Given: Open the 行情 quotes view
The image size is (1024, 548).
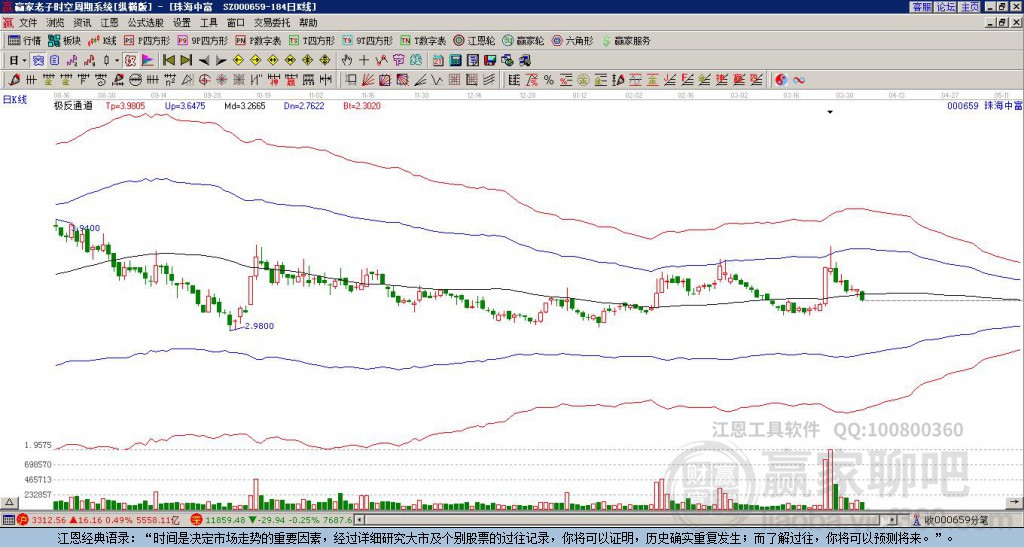Looking at the screenshot, I should click(24, 40).
